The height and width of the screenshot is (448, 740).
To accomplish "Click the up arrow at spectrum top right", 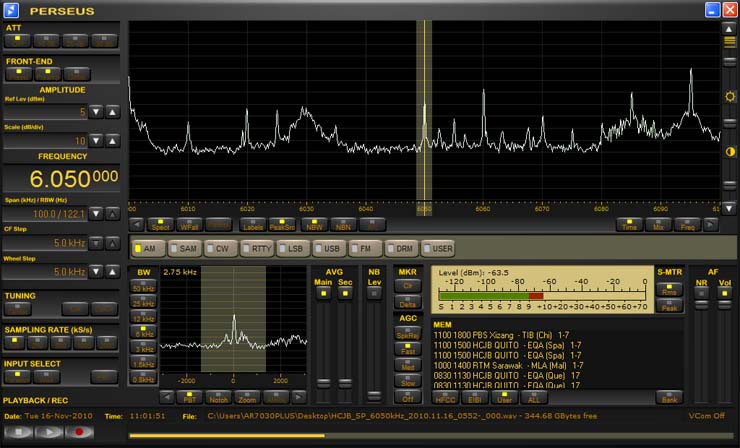I will click(x=729, y=28).
